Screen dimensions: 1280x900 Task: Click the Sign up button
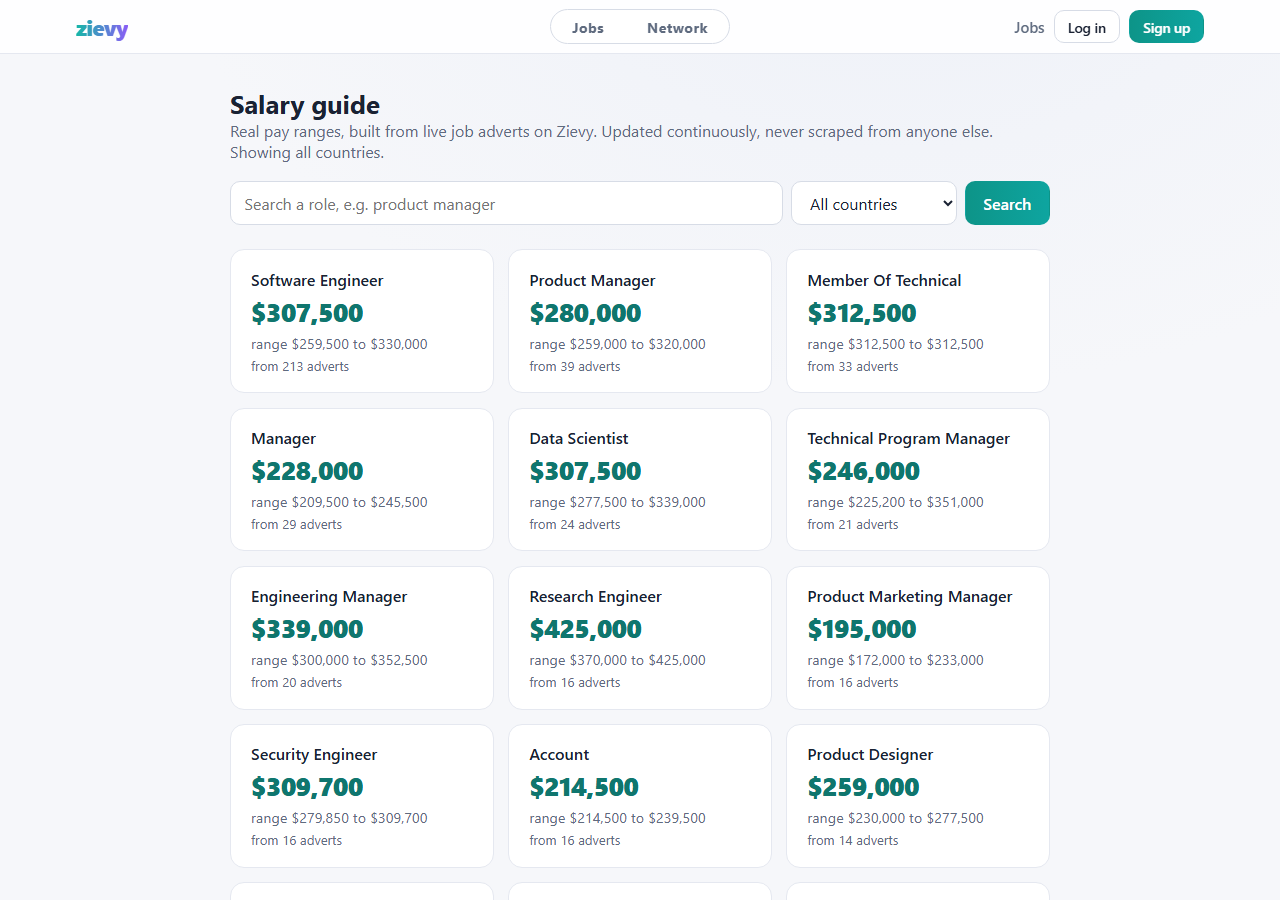pos(1166,28)
